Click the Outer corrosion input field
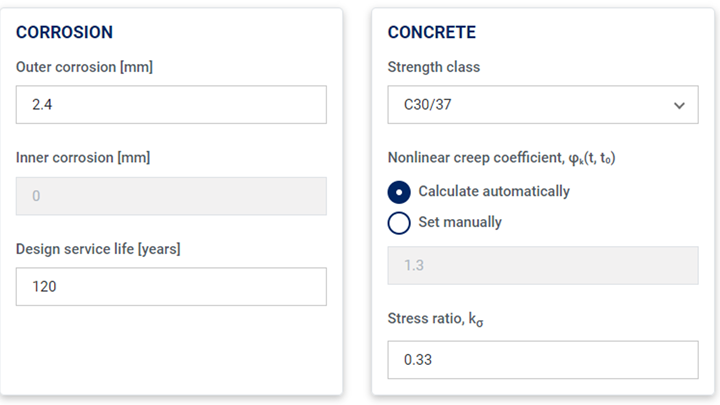Viewport: 720px width, 405px height. (x=171, y=104)
